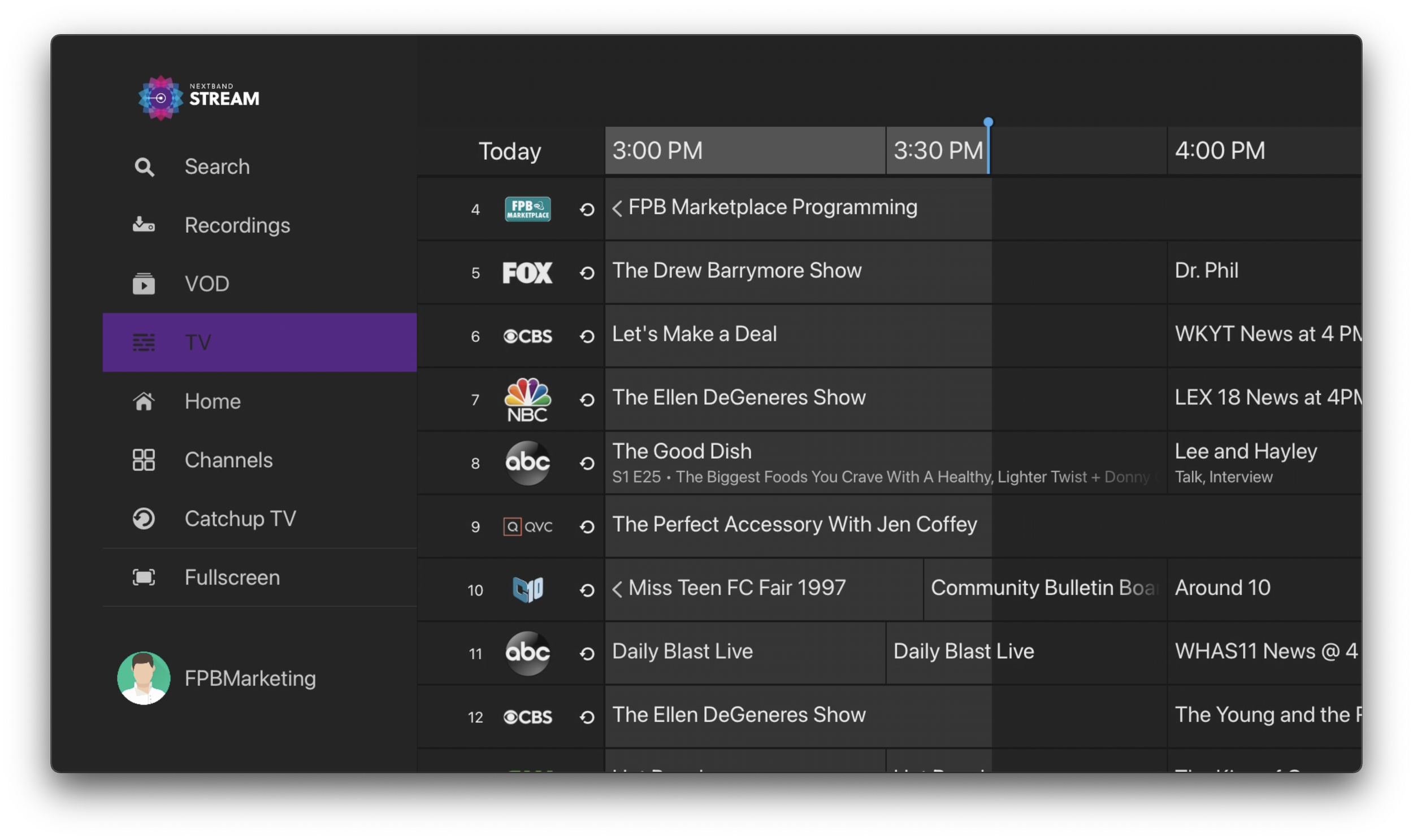Open Dr. Phil at 4:00 PM

point(1206,271)
